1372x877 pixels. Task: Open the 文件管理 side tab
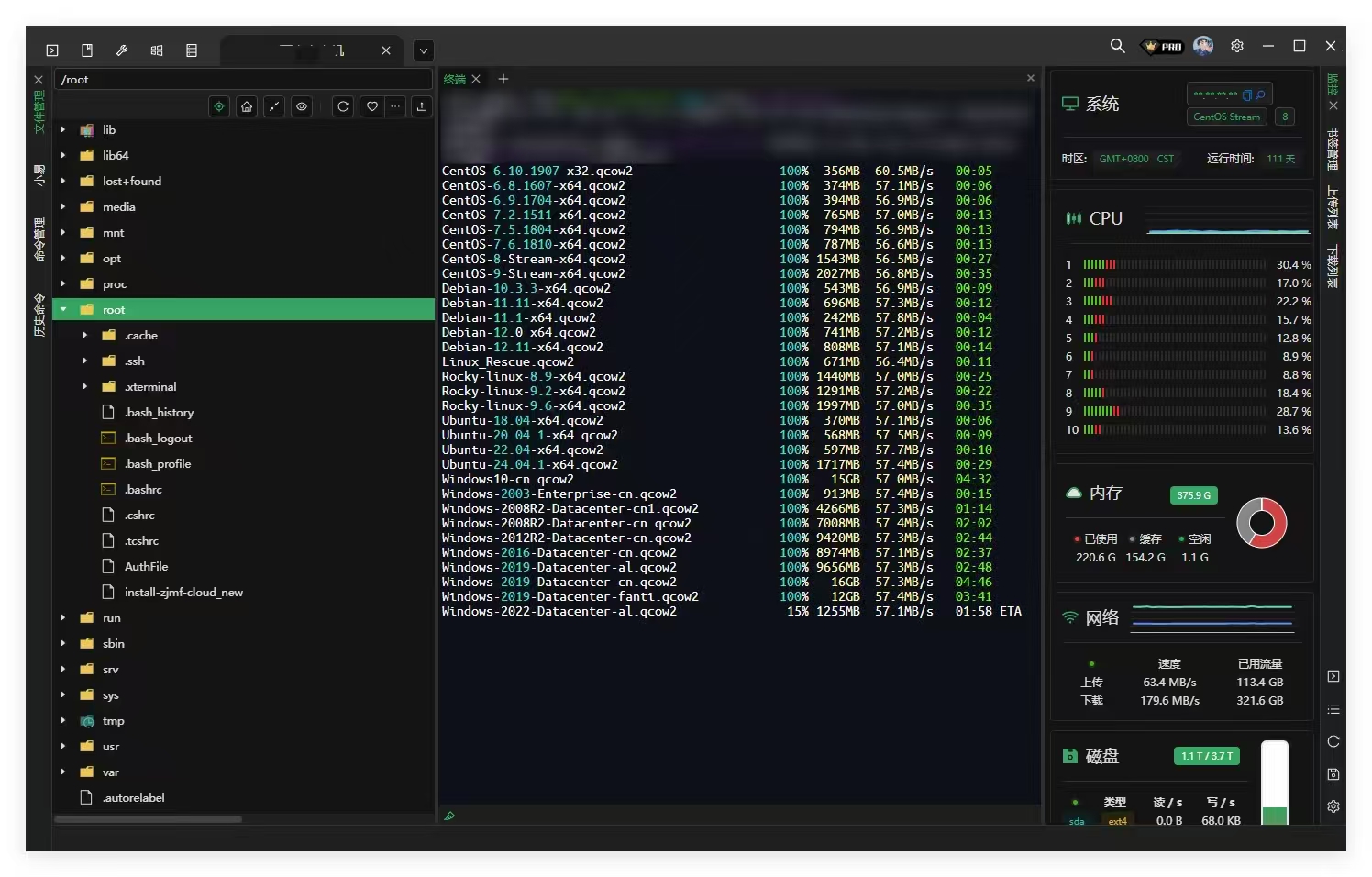pyautogui.click(x=39, y=112)
